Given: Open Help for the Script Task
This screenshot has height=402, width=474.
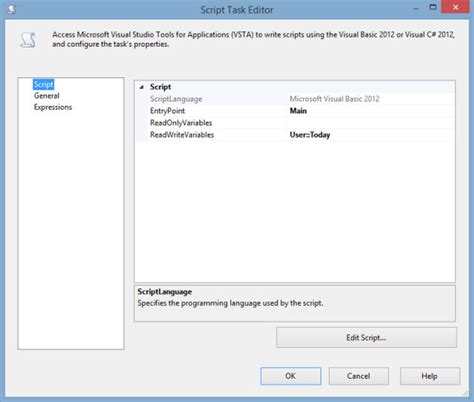Looking at the screenshot, I should [430, 376].
